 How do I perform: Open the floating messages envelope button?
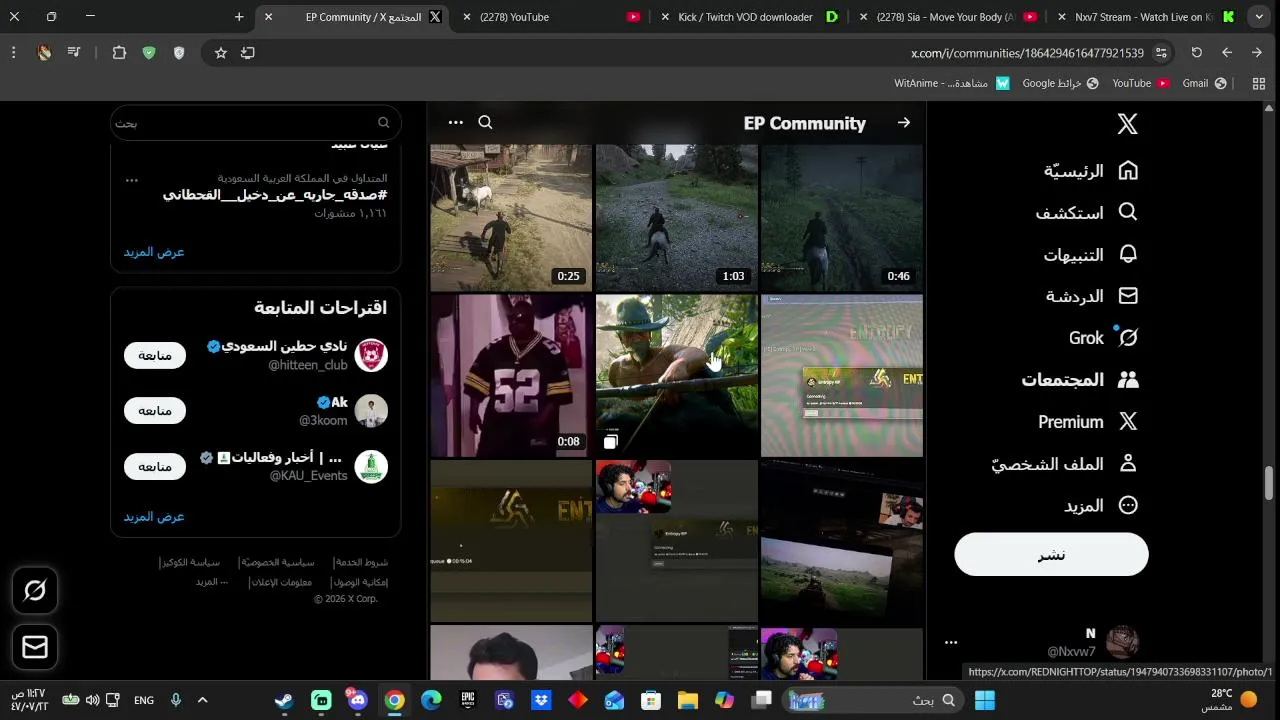[35, 647]
